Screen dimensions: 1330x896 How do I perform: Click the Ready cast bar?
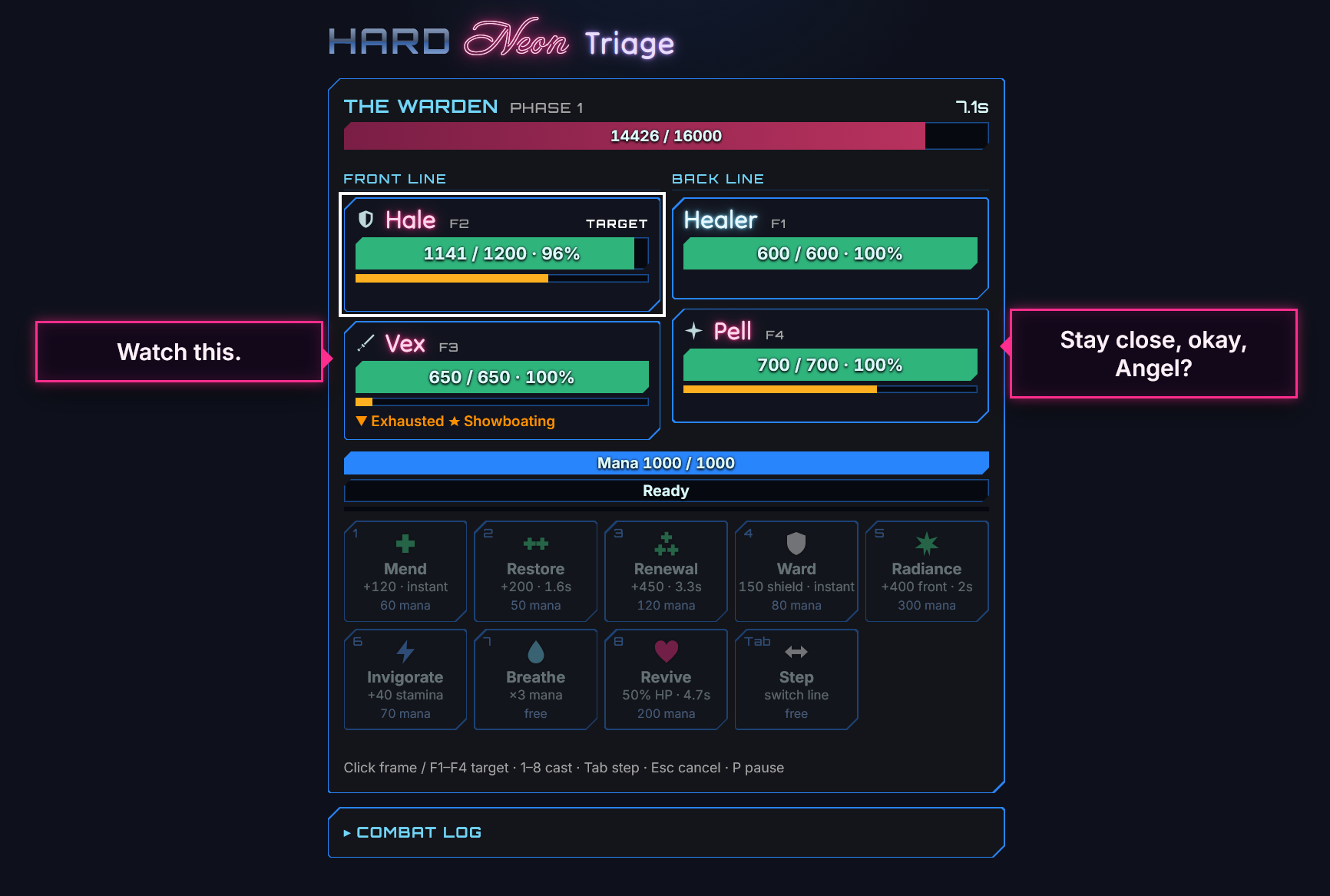666,491
